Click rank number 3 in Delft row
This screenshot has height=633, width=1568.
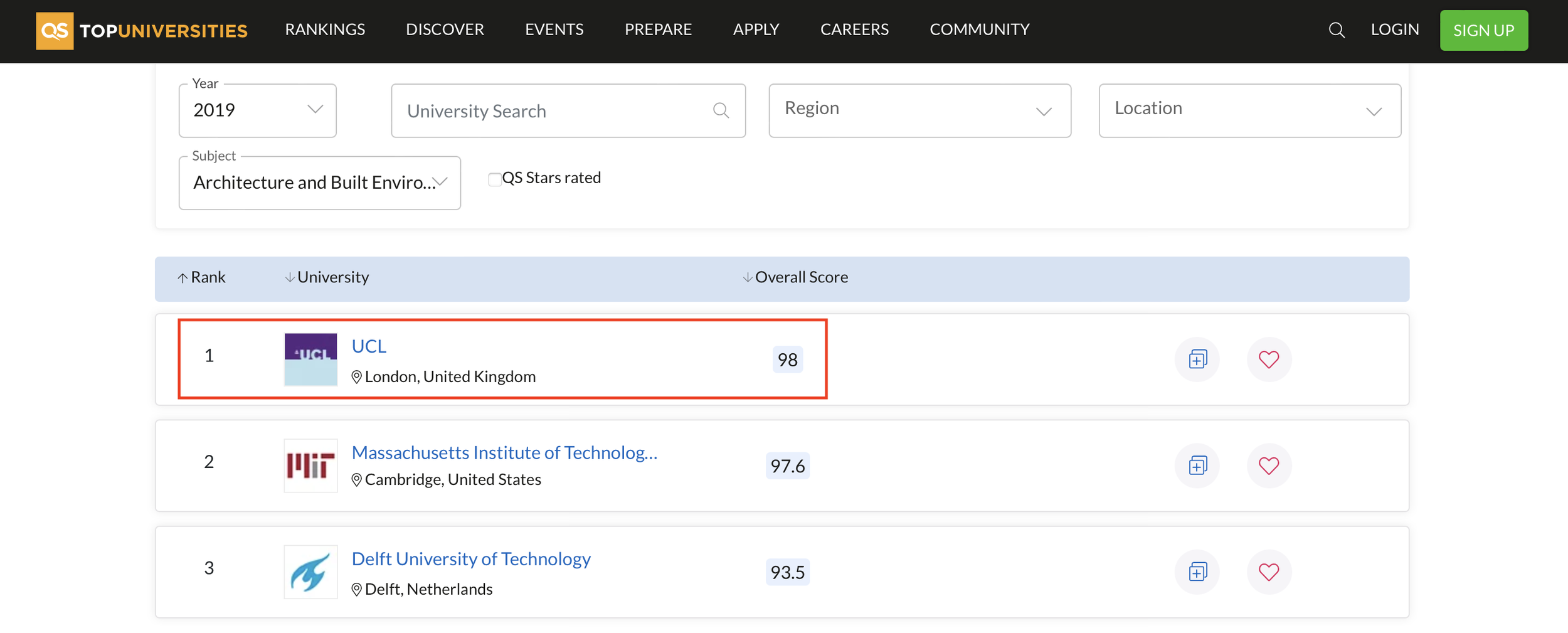[209, 568]
